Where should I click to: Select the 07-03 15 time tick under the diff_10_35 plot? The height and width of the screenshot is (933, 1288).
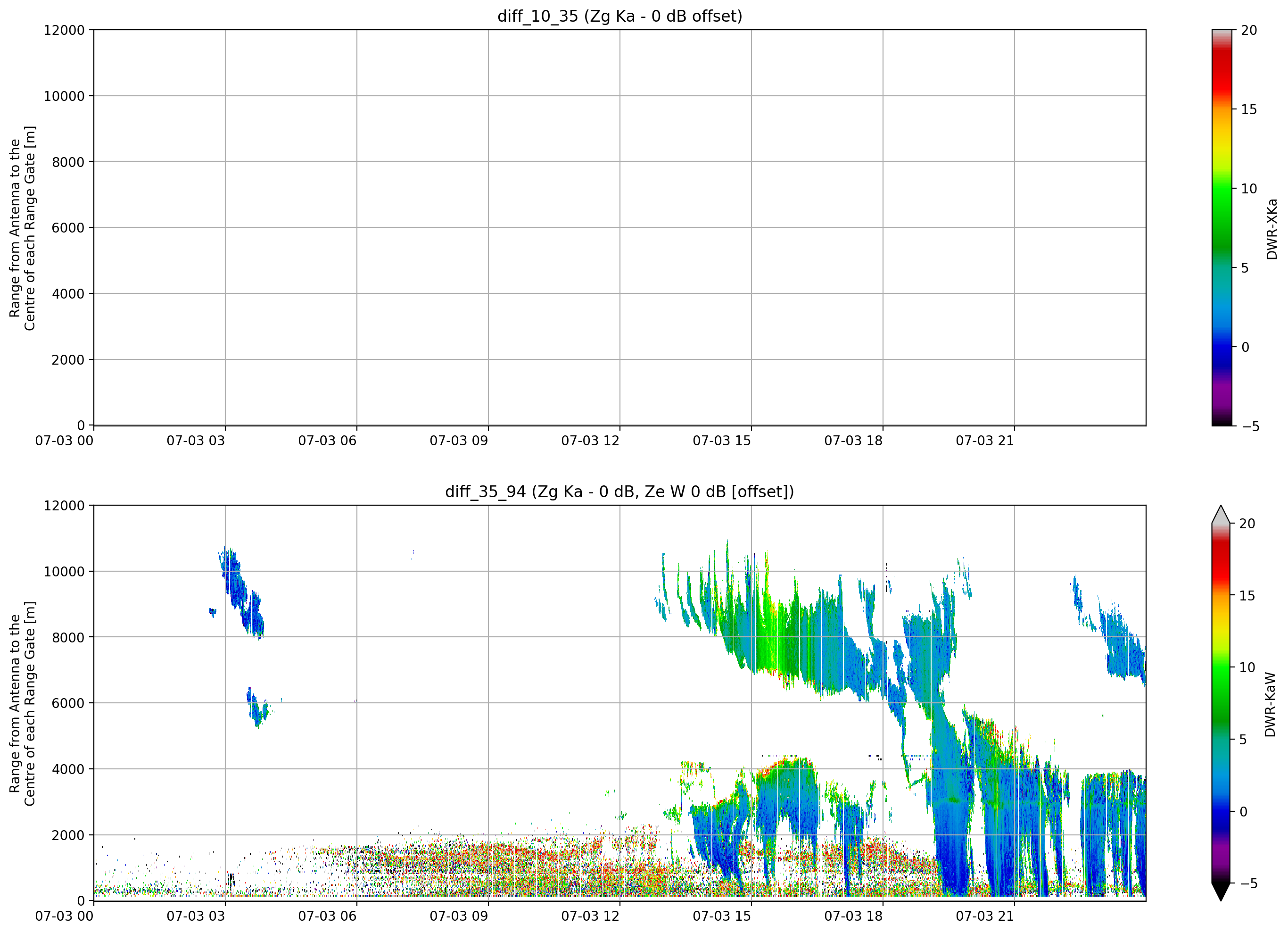(722, 441)
